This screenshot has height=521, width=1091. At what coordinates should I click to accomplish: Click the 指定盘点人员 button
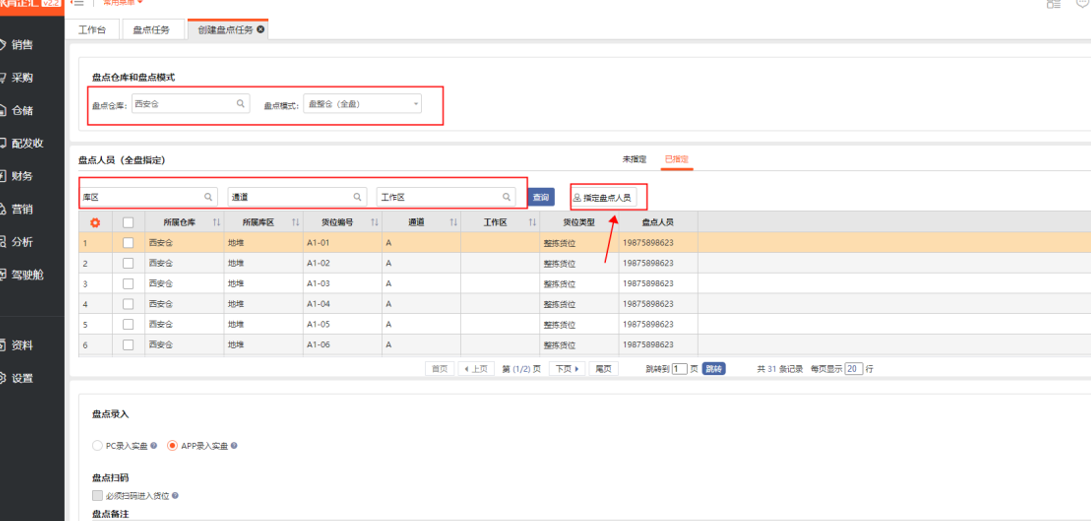pos(602,197)
